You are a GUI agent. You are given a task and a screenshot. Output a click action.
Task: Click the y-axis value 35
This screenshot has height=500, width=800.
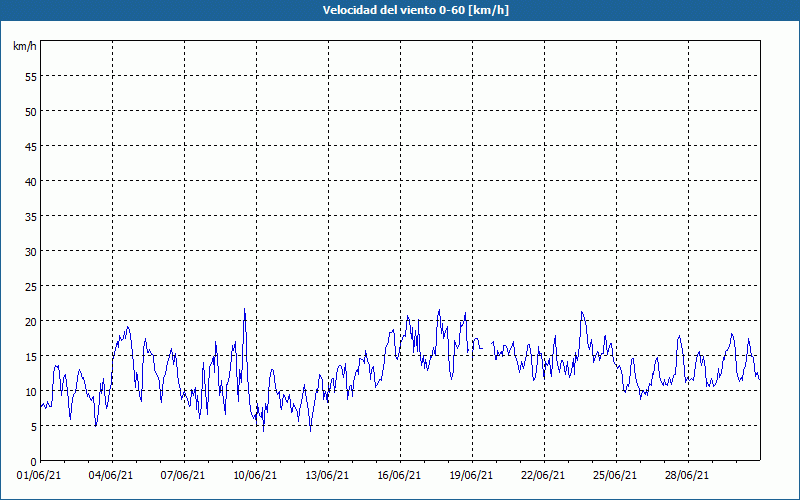pos(31,216)
